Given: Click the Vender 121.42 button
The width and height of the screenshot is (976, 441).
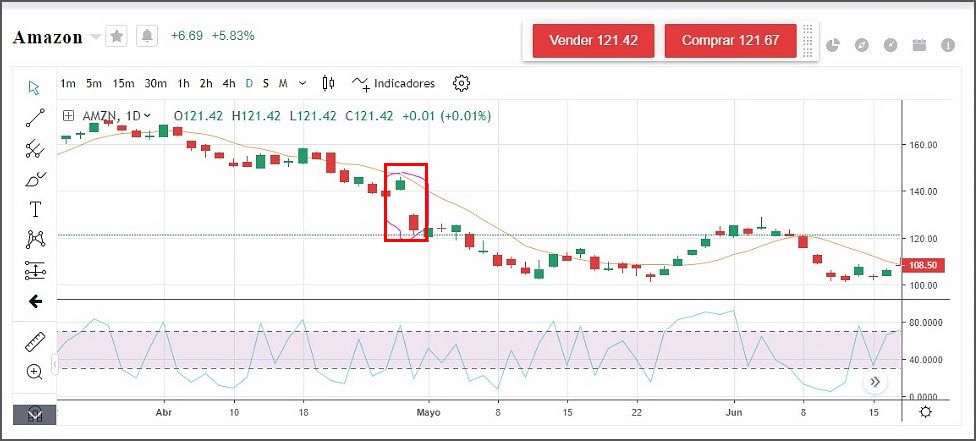Looking at the screenshot, I should point(593,41).
